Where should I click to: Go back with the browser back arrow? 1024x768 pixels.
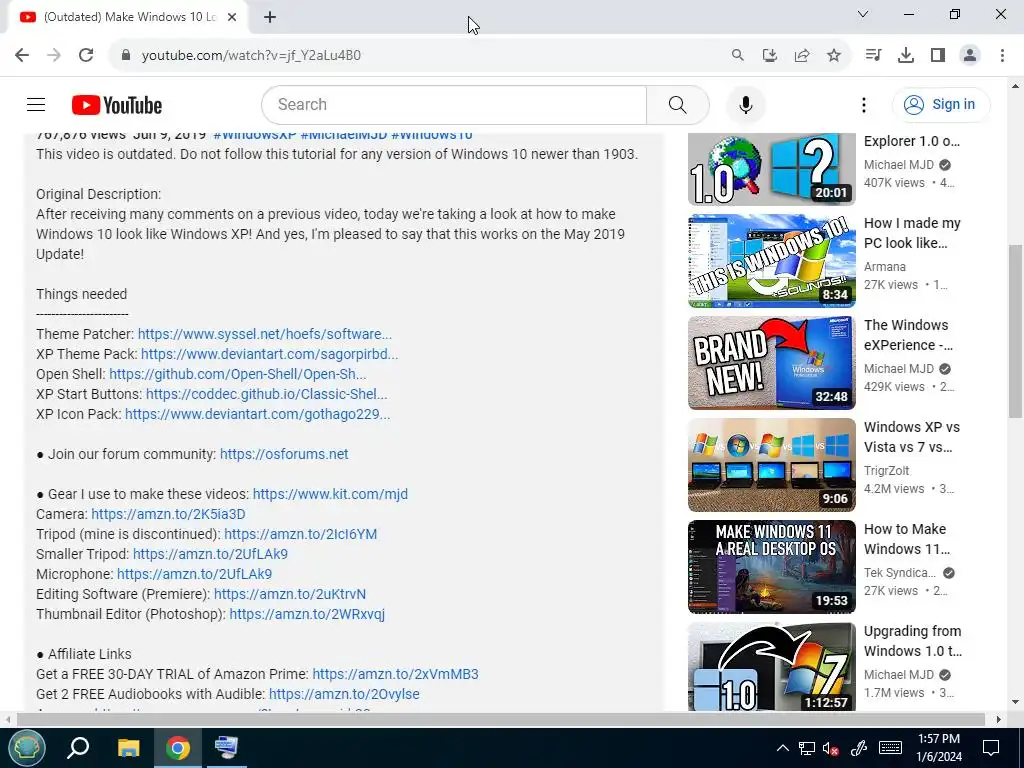tap(22, 55)
